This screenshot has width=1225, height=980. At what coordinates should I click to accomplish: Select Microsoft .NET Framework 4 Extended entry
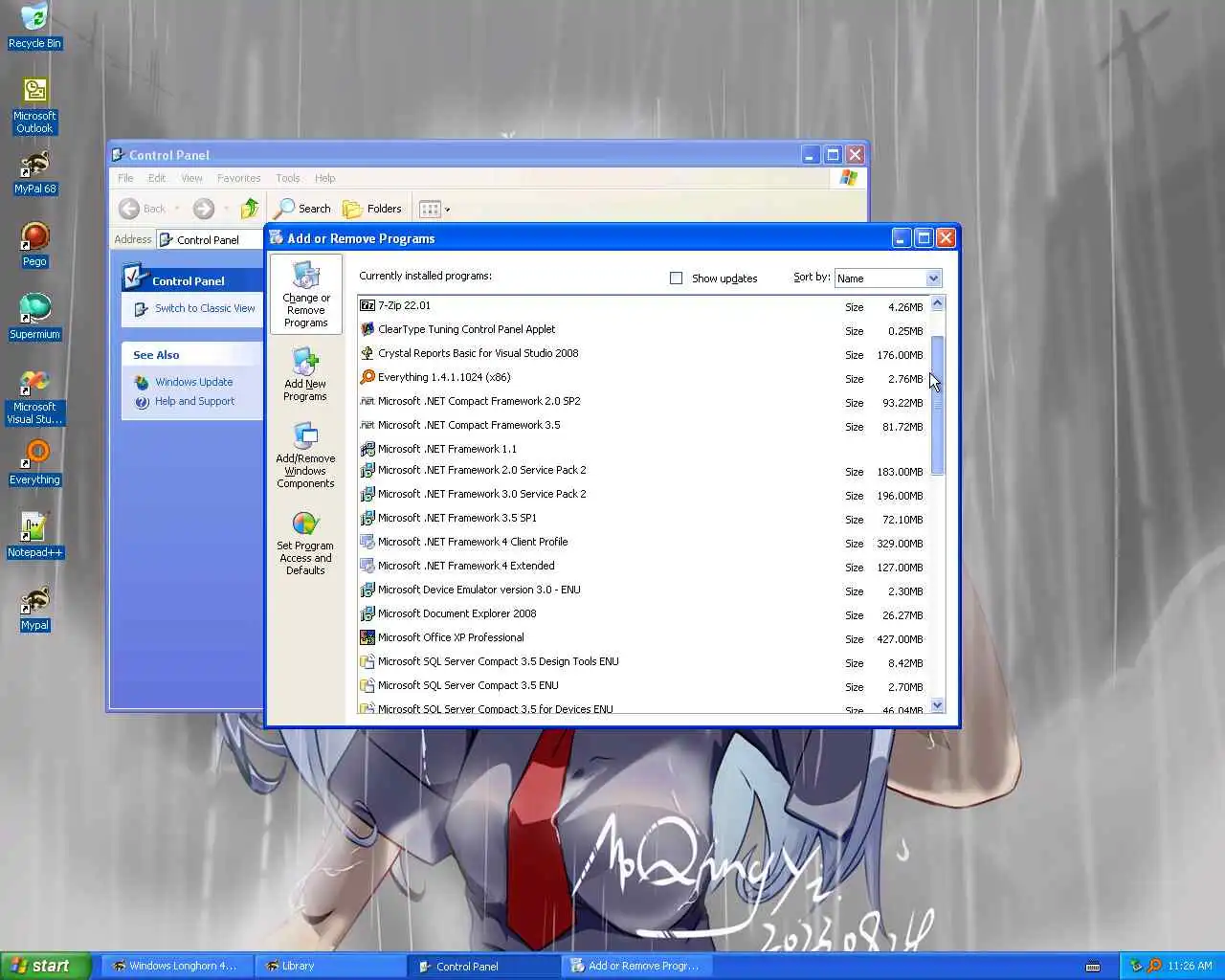pos(642,566)
